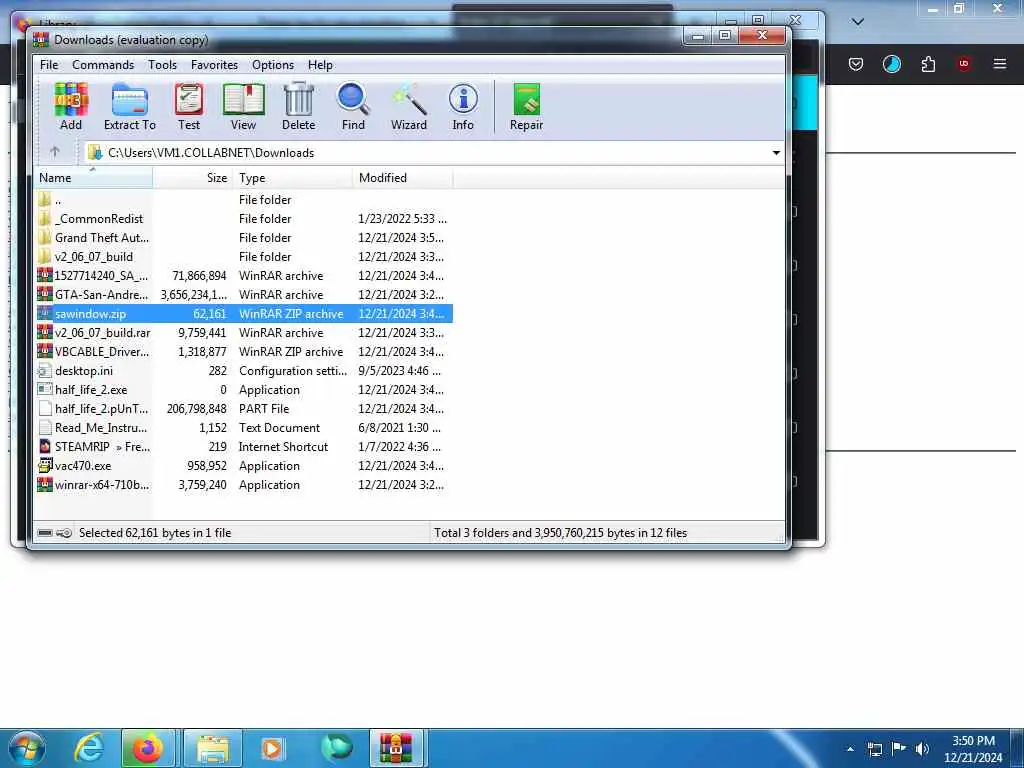
Task: Open the Favorites menu
Action: pyautogui.click(x=214, y=65)
